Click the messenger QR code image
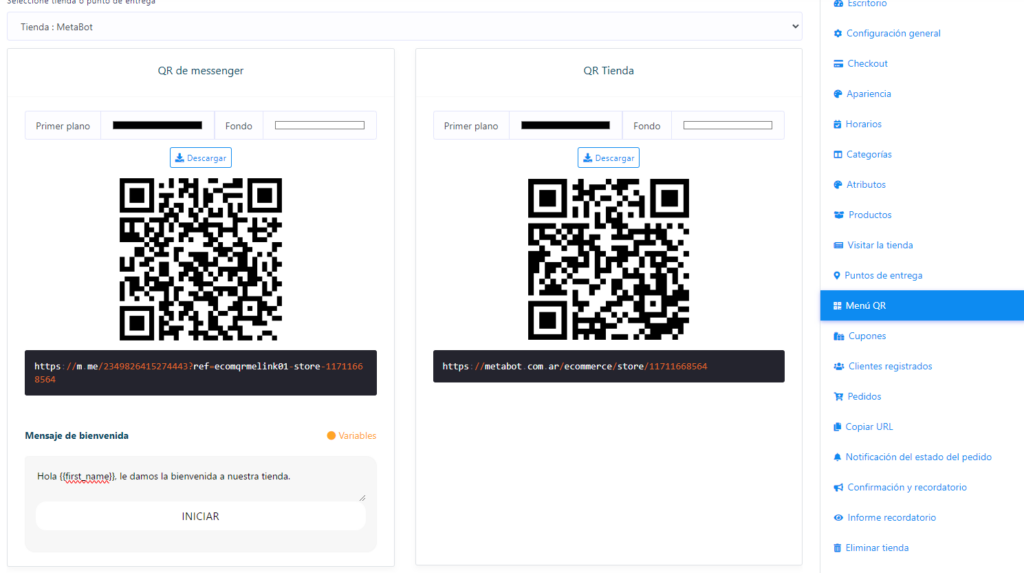The height and width of the screenshot is (573, 1024). 200,259
